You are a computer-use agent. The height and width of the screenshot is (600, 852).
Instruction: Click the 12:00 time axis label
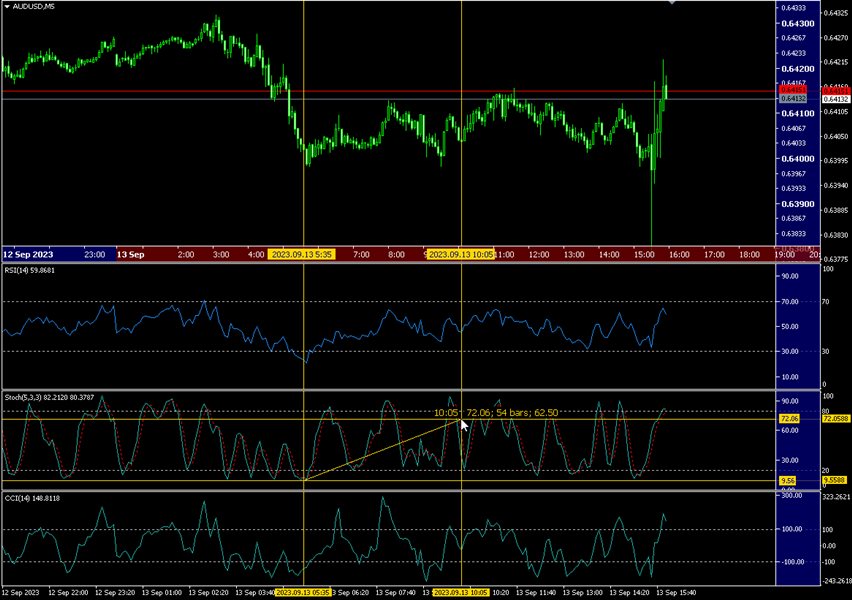(538, 254)
